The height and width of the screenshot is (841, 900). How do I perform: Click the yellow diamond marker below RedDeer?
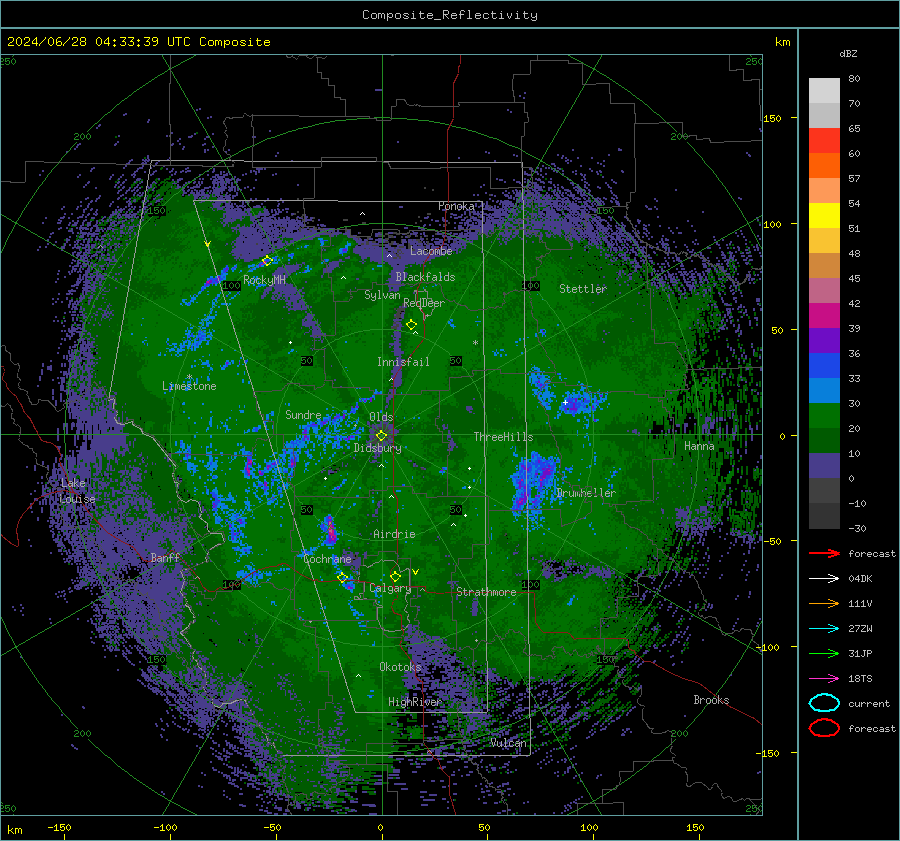pyautogui.click(x=411, y=325)
